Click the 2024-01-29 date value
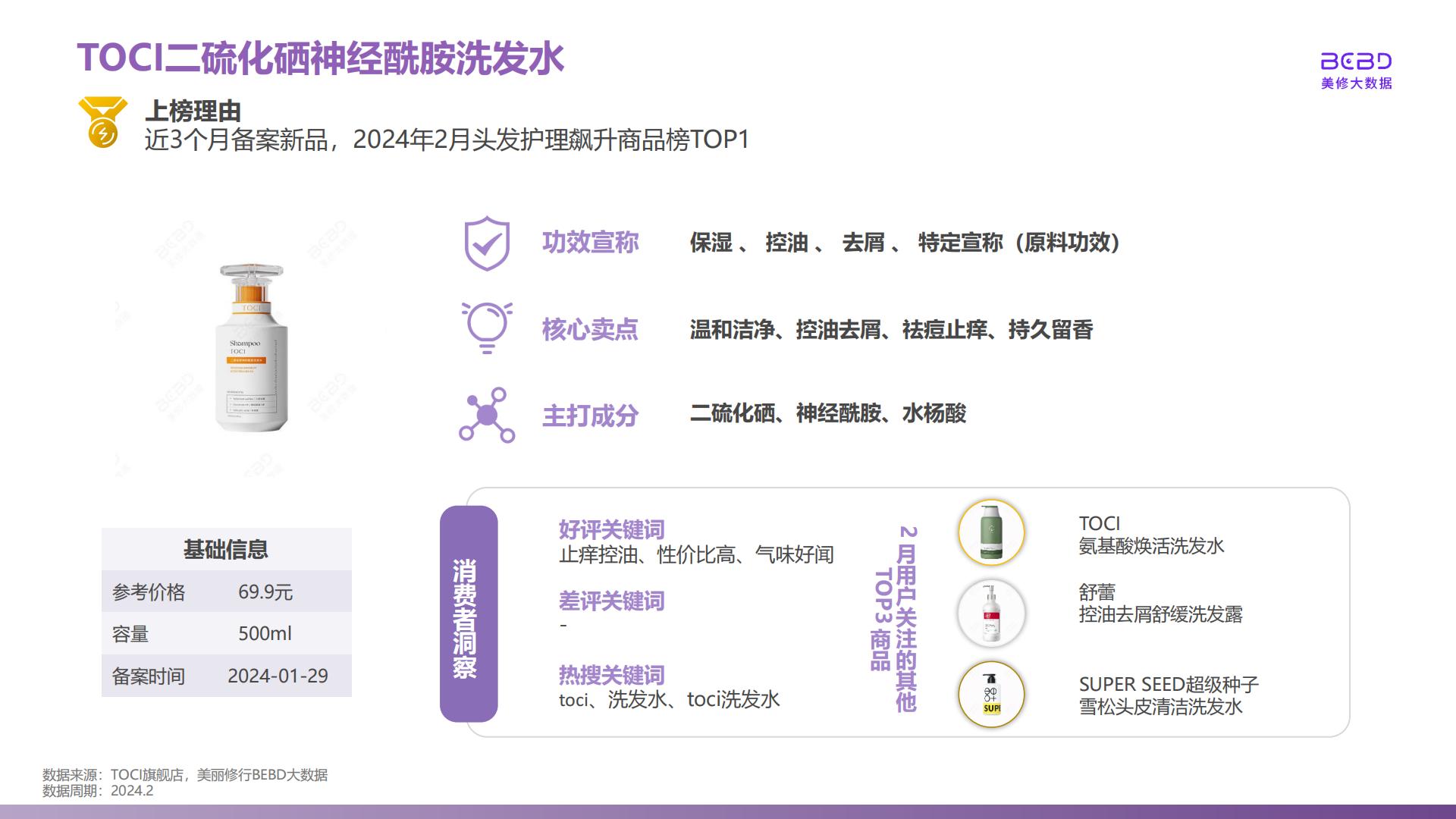Viewport: 1456px width, 819px height. click(x=278, y=676)
